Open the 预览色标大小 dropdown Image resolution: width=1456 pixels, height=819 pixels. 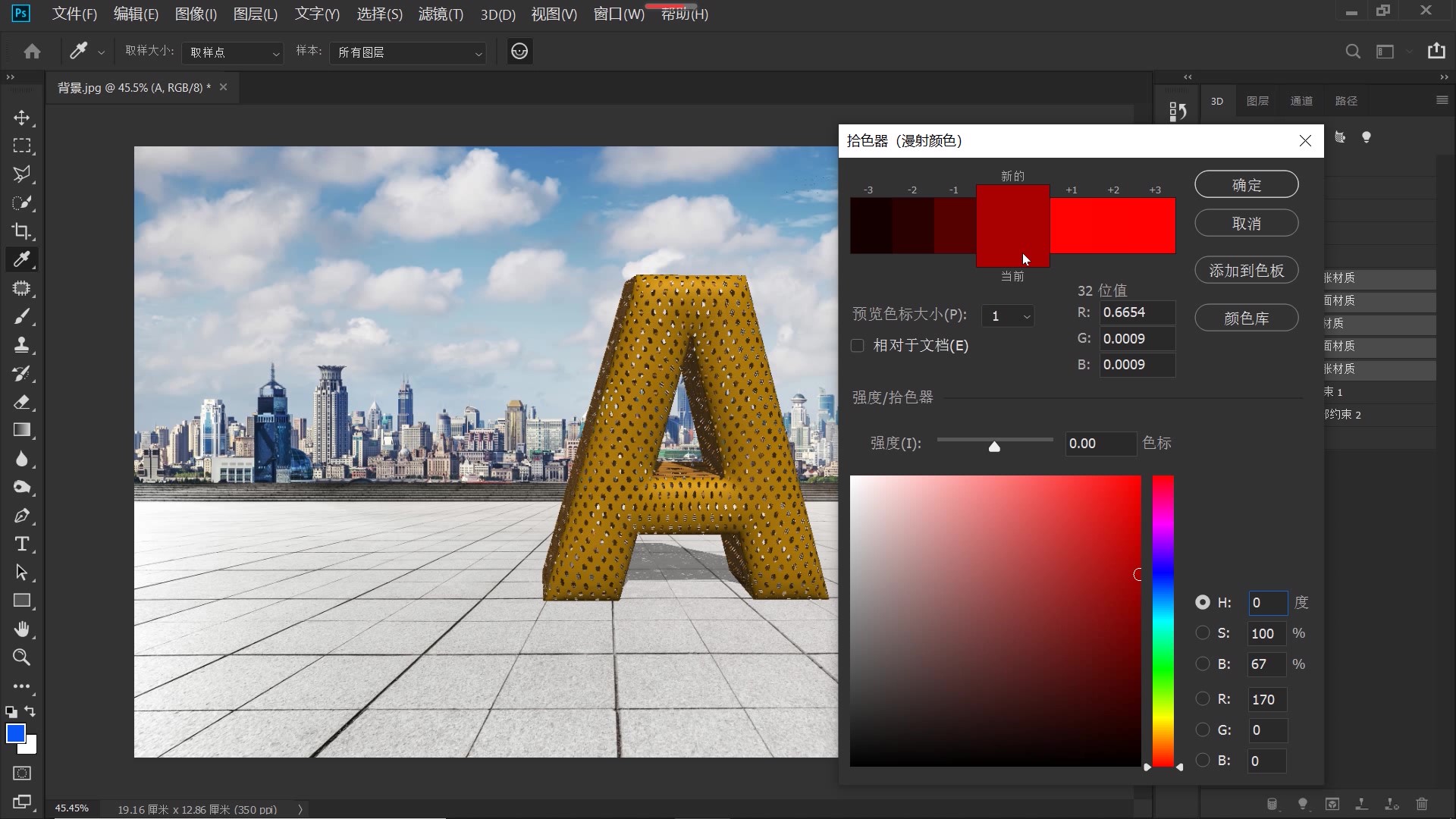[x=1008, y=316]
